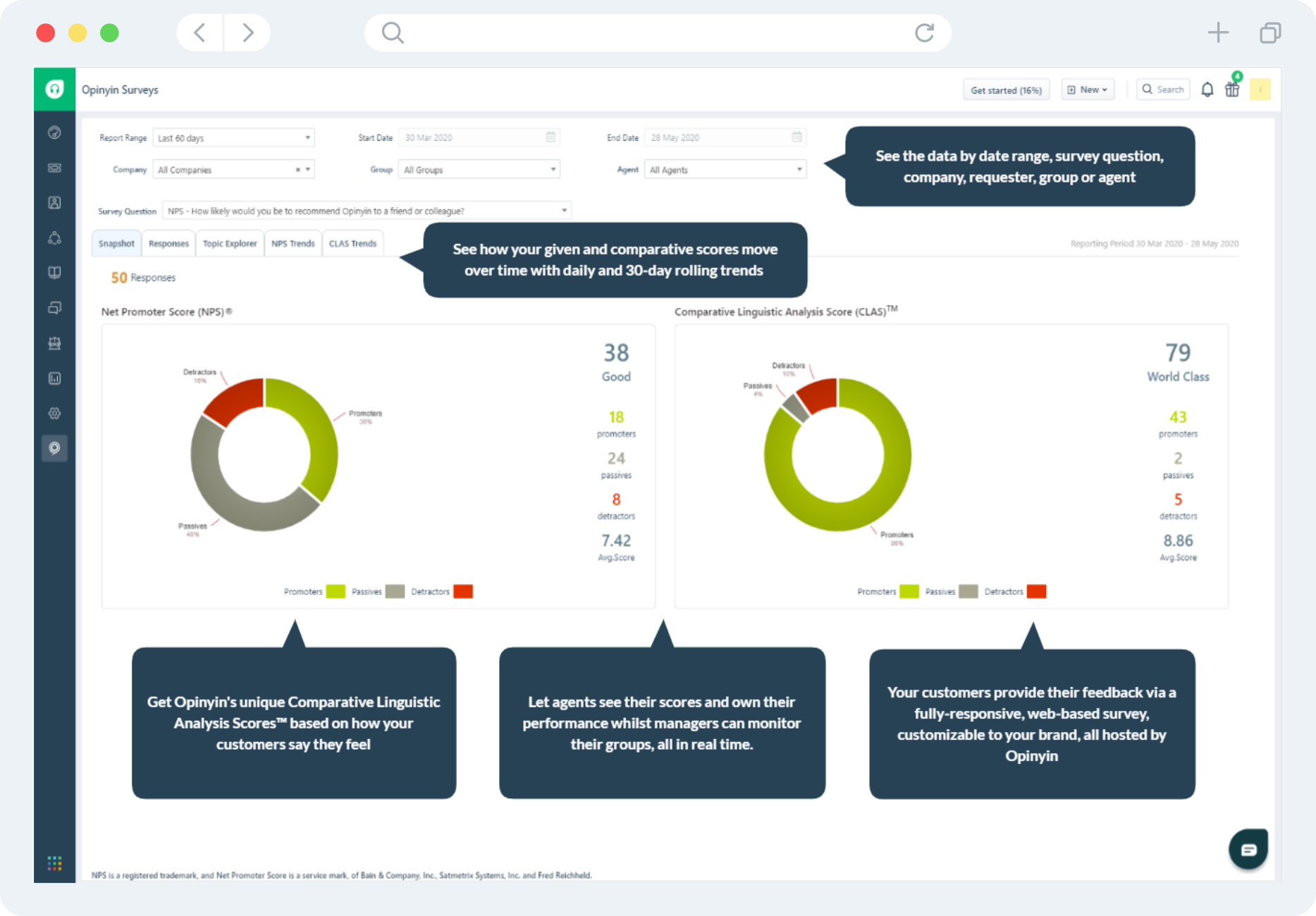This screenshot has width=1316, height=916.
Task: Open the admin gear icon in sidebar
Action: pyautogui.click(x=54, y=414)
